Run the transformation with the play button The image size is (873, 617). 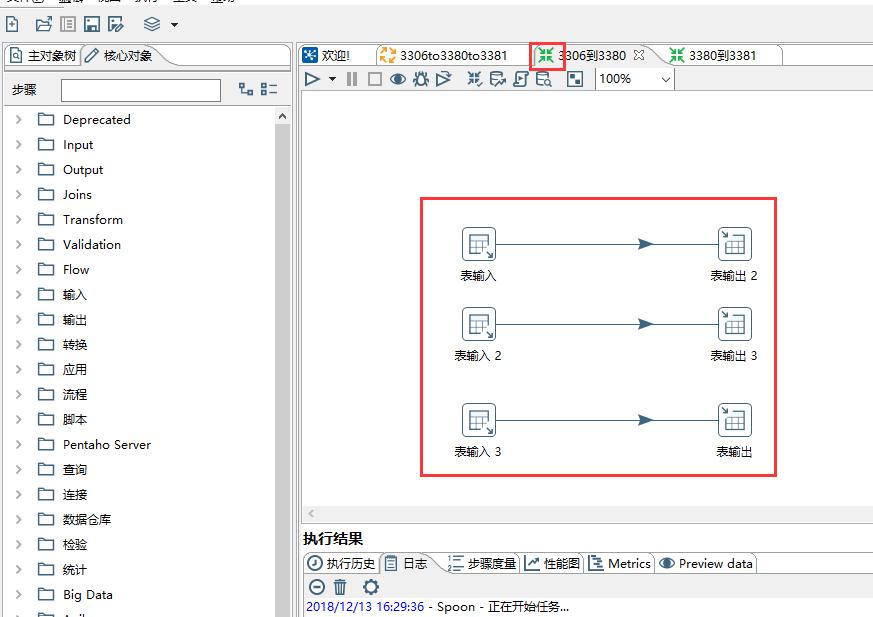(x=312, y=79)
